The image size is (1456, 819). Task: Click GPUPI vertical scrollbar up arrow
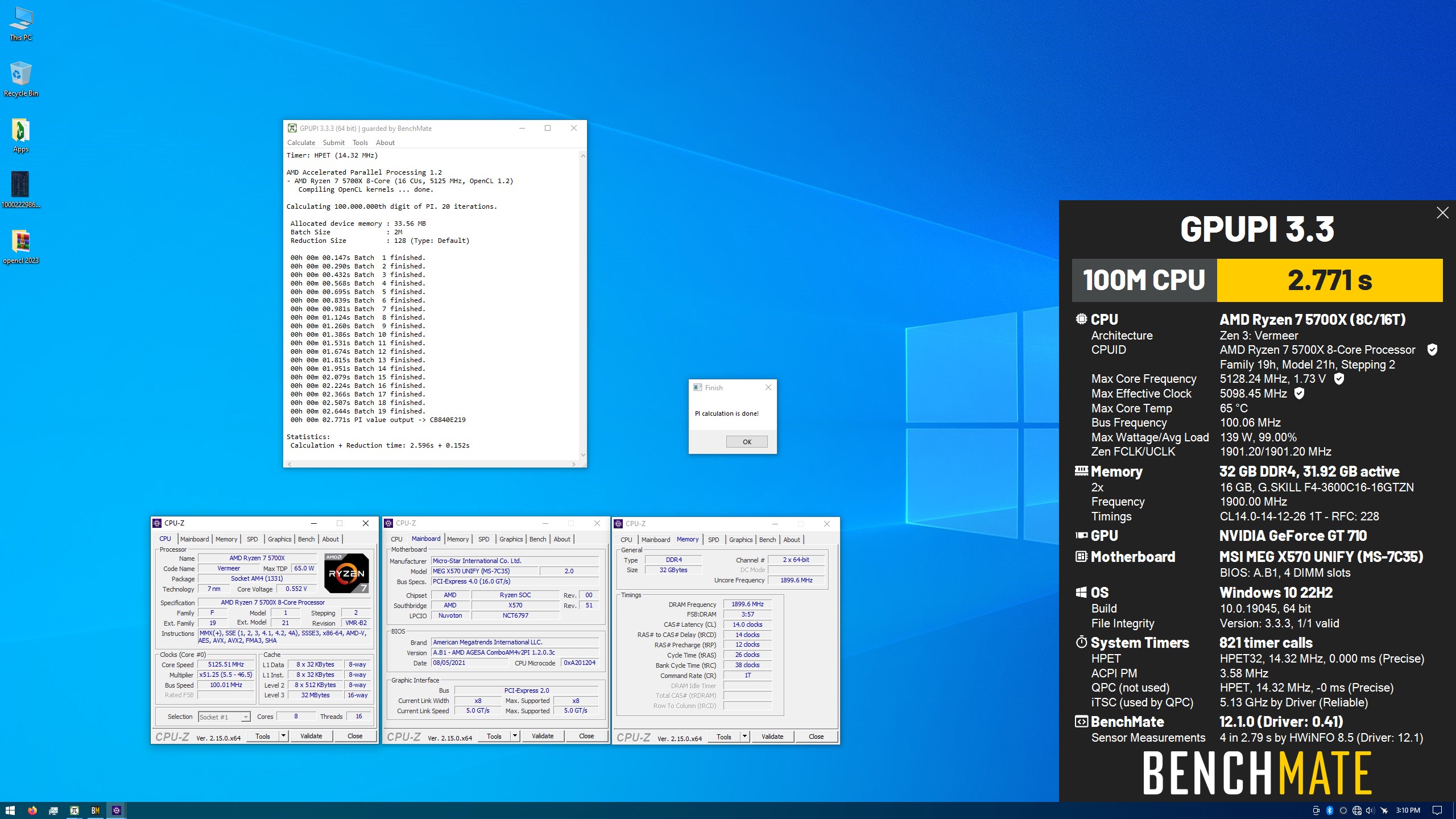click(582, 156)
